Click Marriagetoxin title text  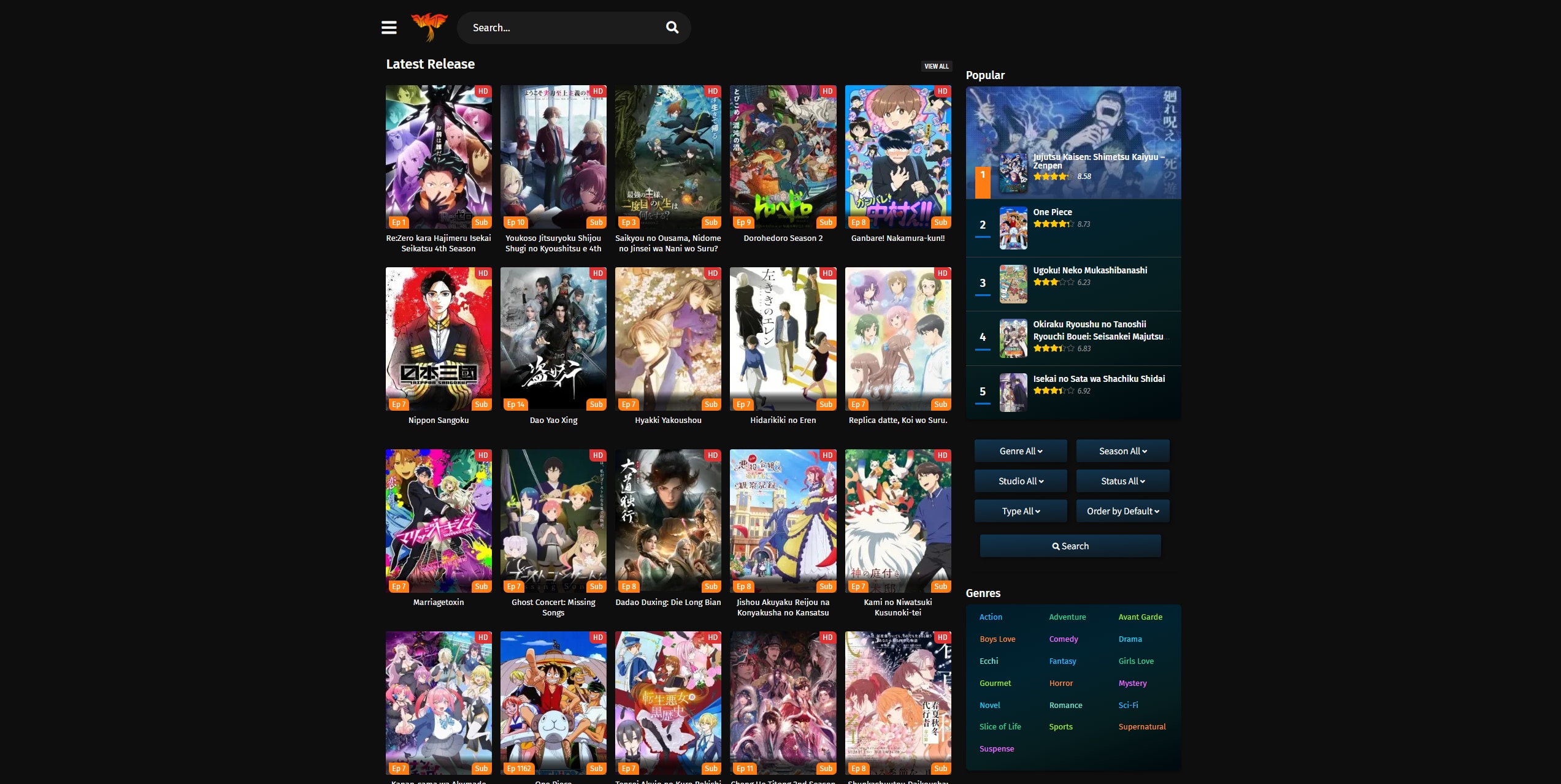tap(439, 603)
